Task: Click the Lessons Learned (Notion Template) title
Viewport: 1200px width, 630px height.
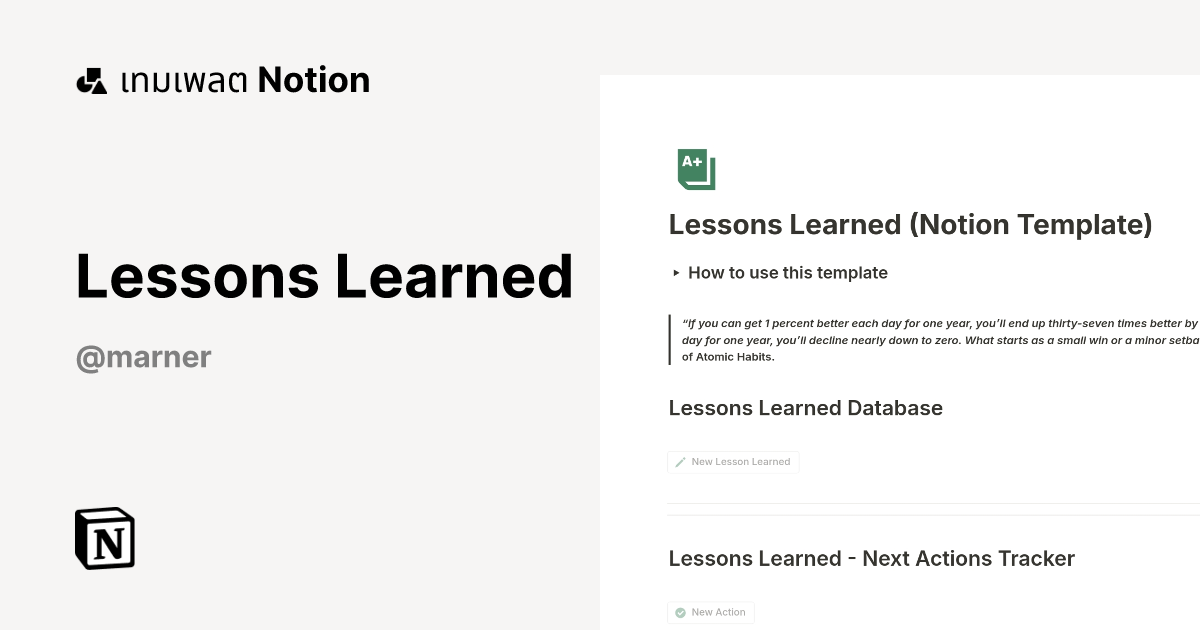Action: (910, 224)
